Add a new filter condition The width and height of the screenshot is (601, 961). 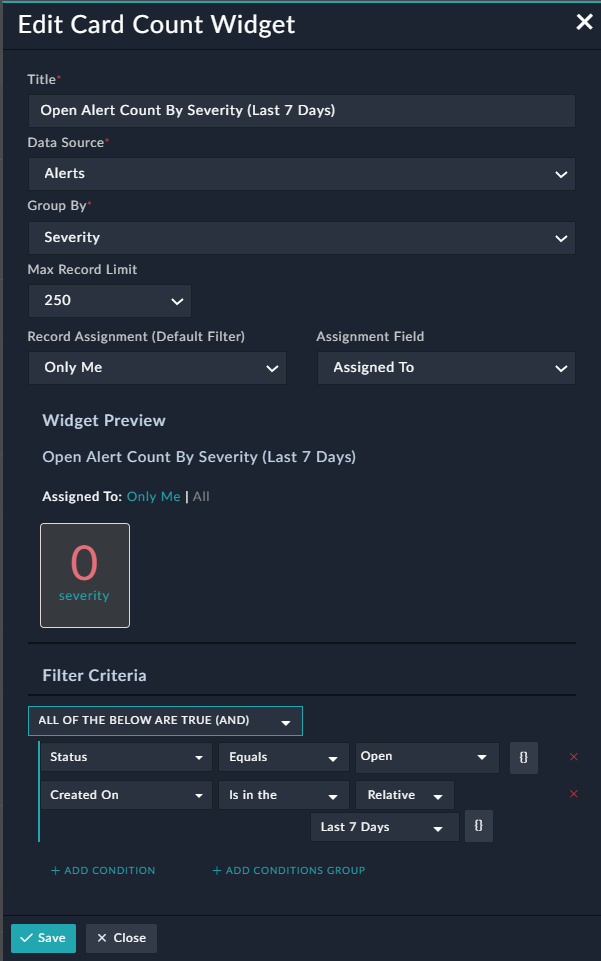tap(102, 870)
